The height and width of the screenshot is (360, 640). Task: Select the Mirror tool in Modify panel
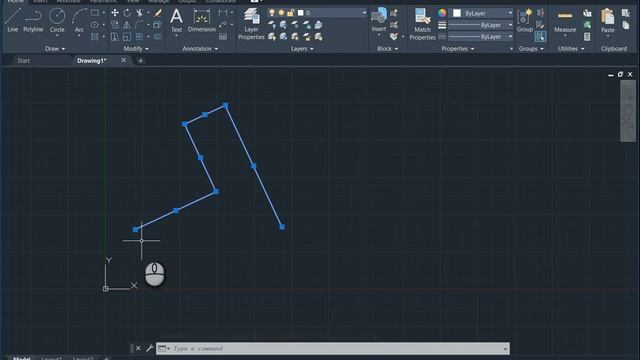pyautogui.click(x=127, y=25)
